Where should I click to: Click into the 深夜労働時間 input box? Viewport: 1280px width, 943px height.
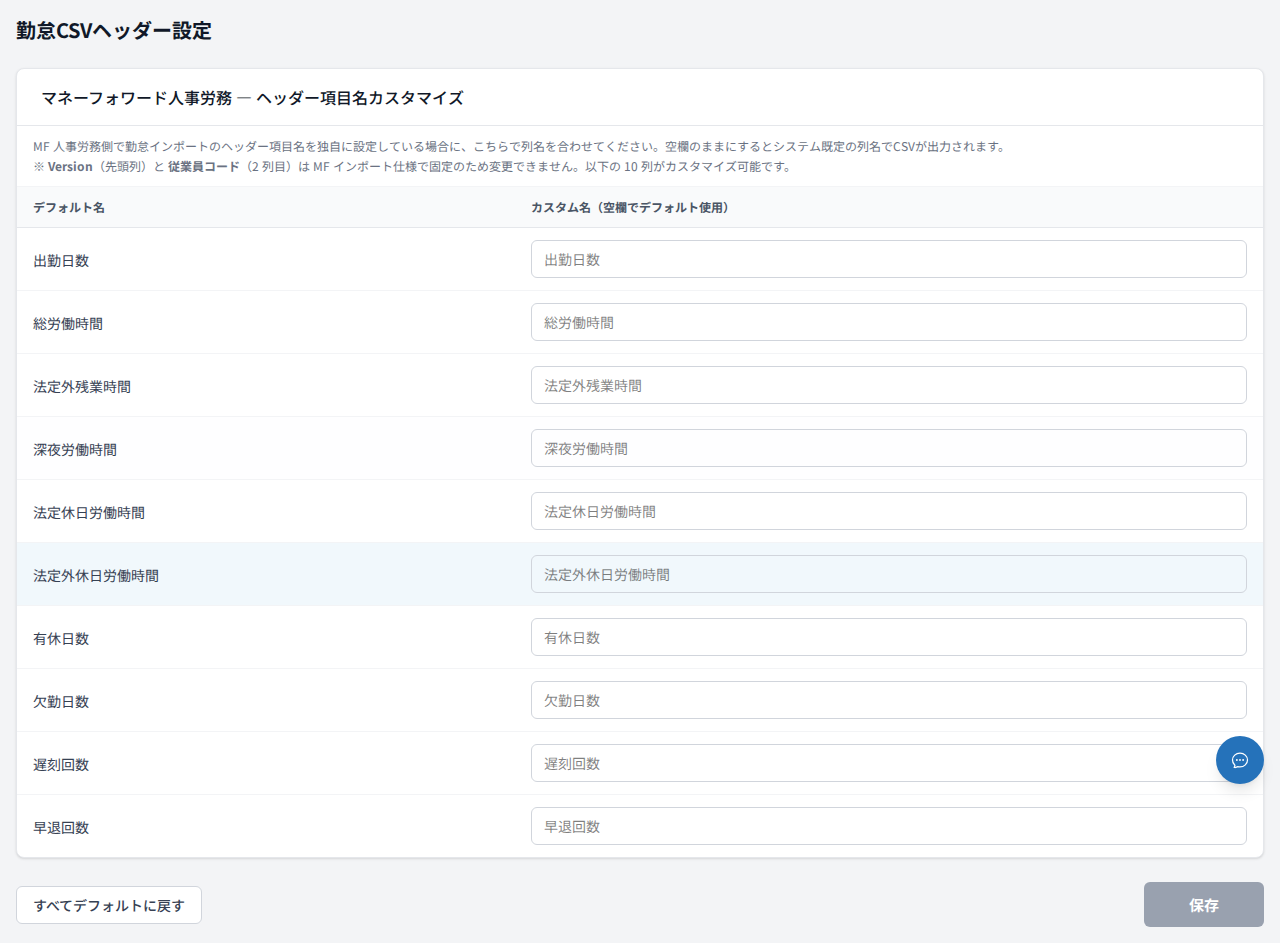pos(889,448)
